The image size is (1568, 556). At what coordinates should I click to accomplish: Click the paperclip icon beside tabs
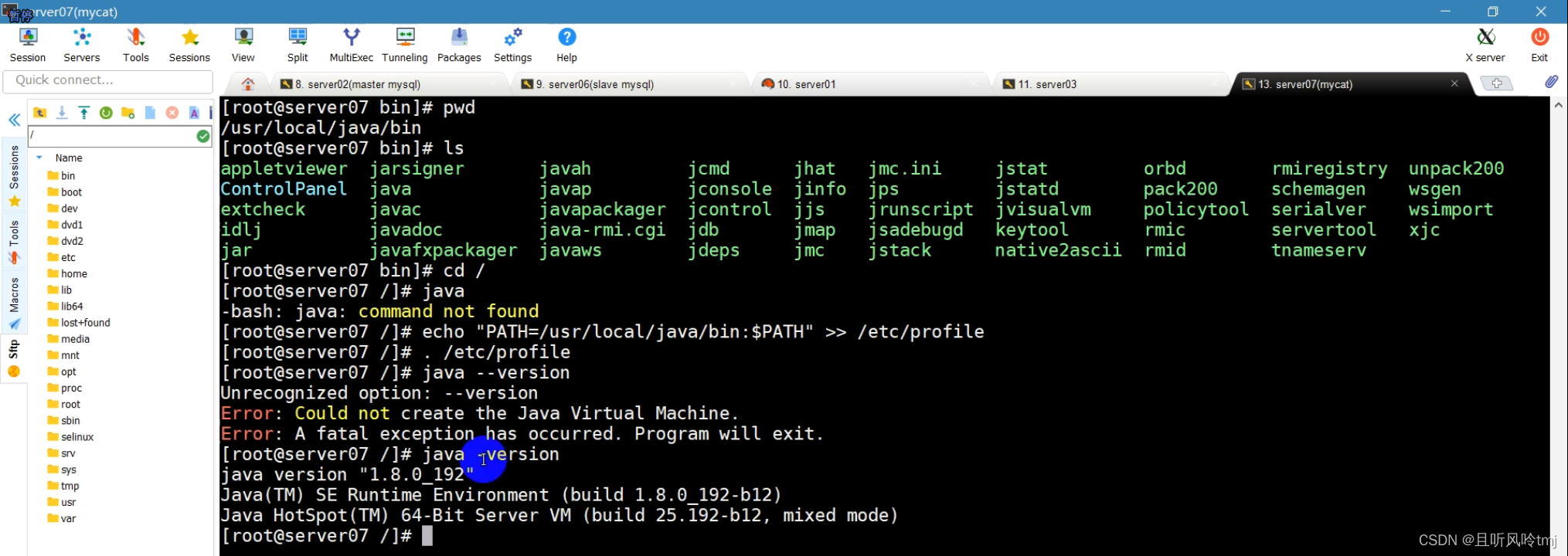1551,82
